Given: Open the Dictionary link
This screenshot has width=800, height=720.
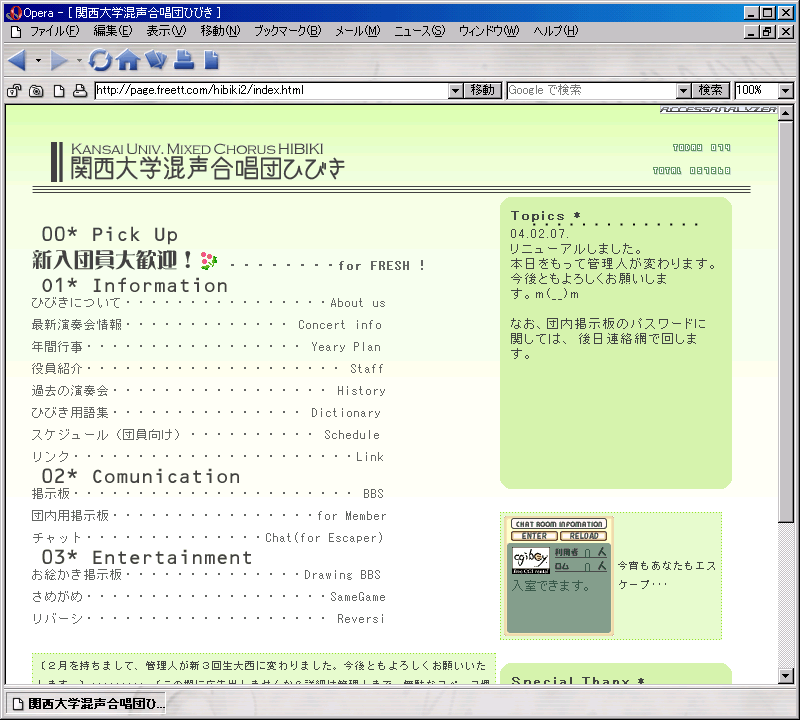Looking at the screenshot, I should [x=346, y=413].
